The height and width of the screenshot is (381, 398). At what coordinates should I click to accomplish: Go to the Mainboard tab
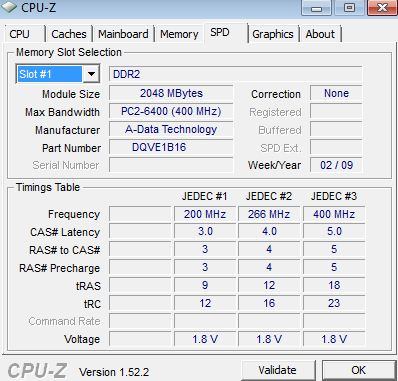point(123,34)
